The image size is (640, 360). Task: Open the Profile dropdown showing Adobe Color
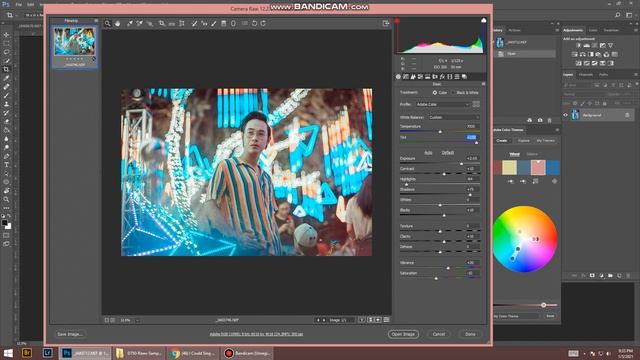pyautogui.click(x=443, y=104)
